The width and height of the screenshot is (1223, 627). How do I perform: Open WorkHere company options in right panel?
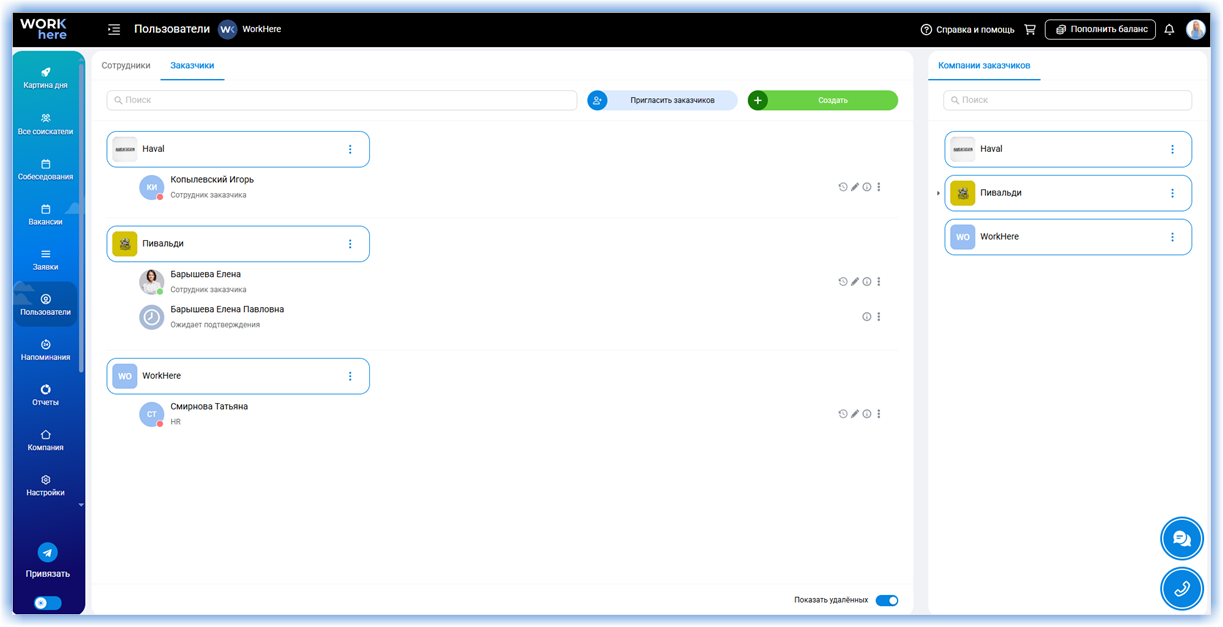1173,237
